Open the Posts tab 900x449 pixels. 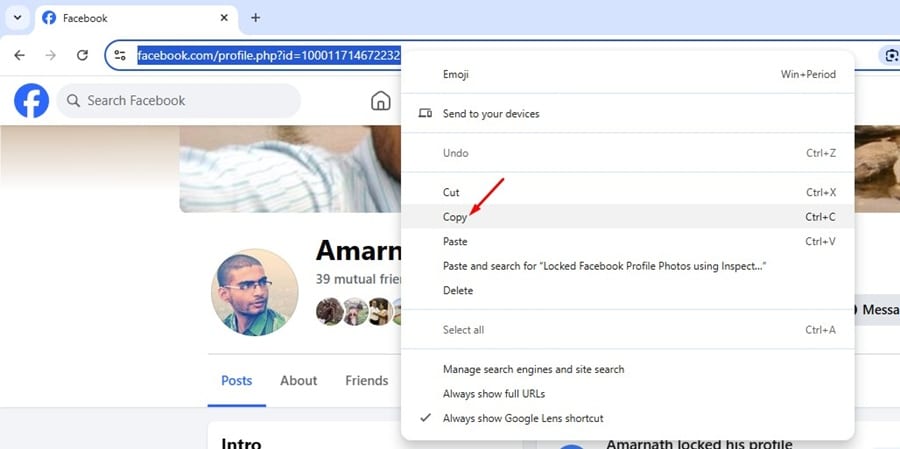[236, 381]
